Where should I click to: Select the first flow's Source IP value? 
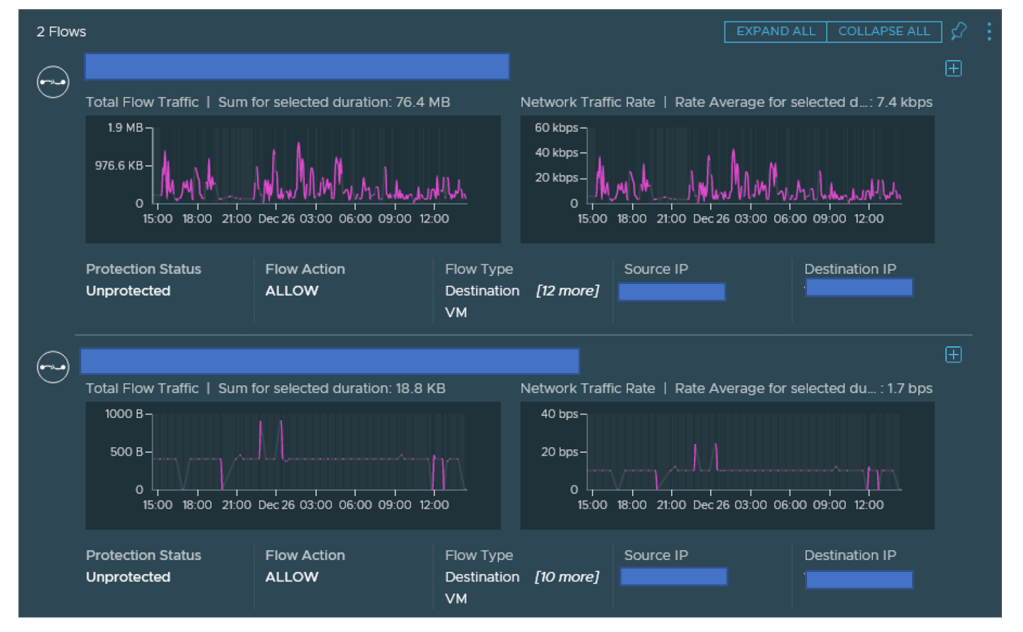[672, 292]
